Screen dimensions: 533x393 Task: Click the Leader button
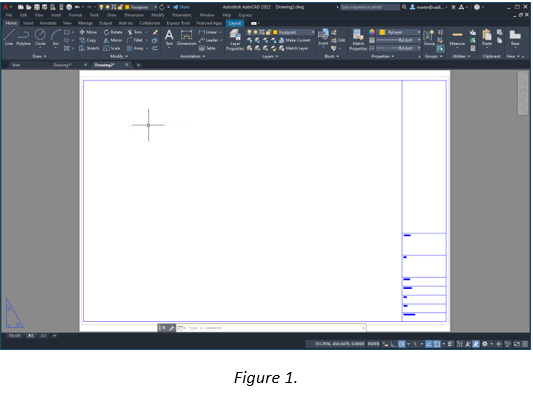(x=208, y=40)
